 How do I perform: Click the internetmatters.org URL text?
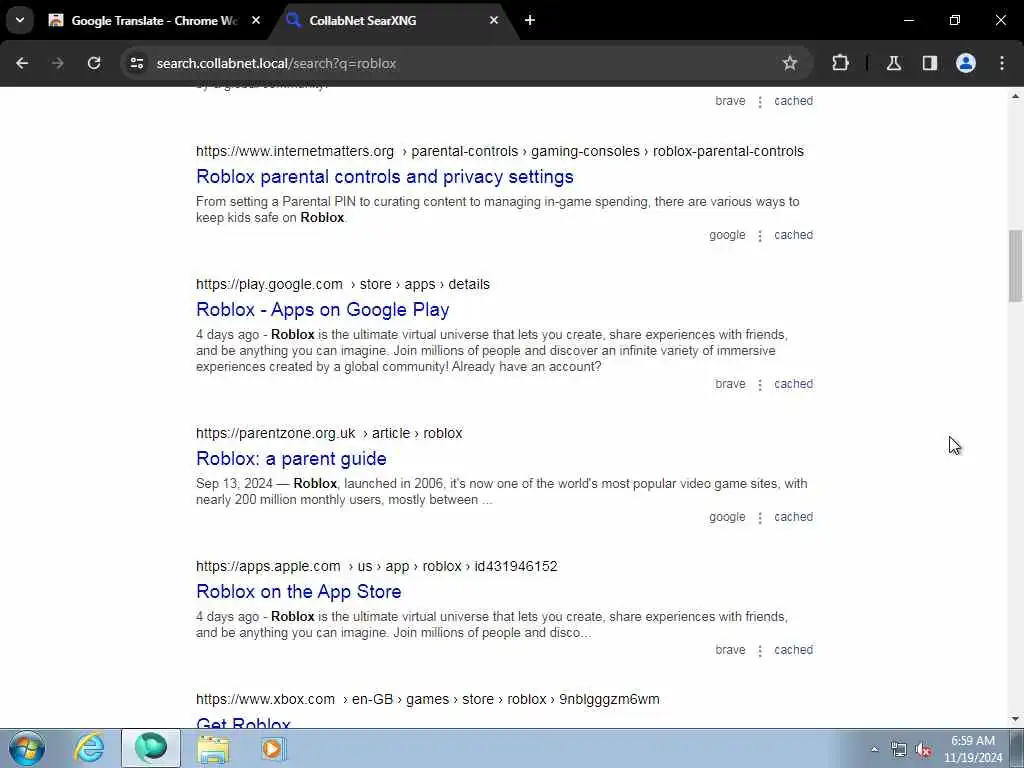click(295, 152)
